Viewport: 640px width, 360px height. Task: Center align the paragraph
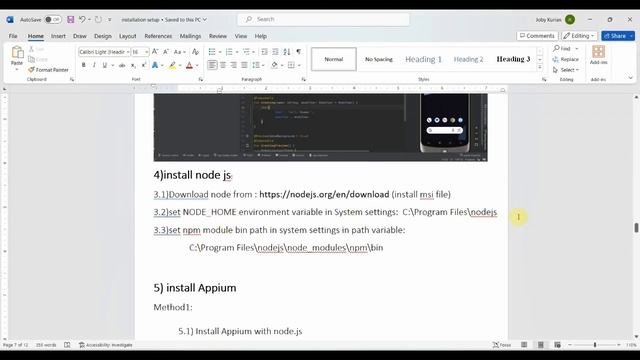pyautogui.click(x=223, y=65)
